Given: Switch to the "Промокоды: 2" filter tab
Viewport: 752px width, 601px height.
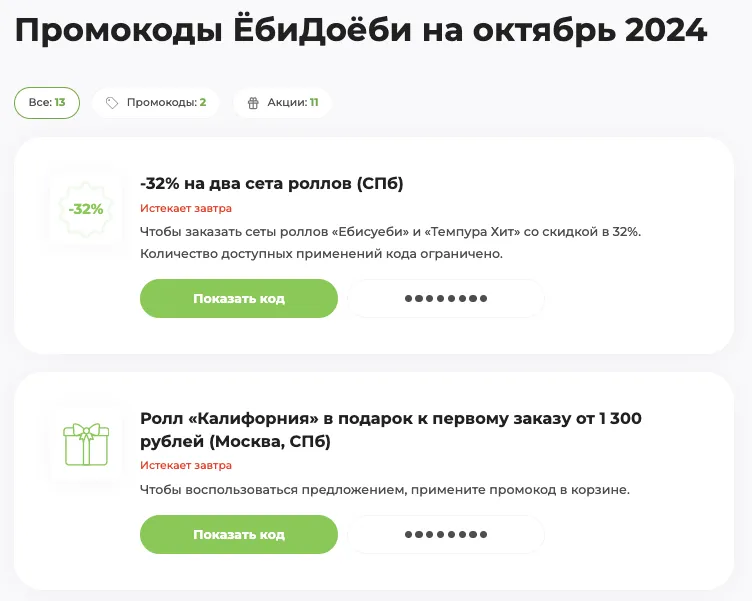Looking at the screenshot, I should (x=156, y=103).
